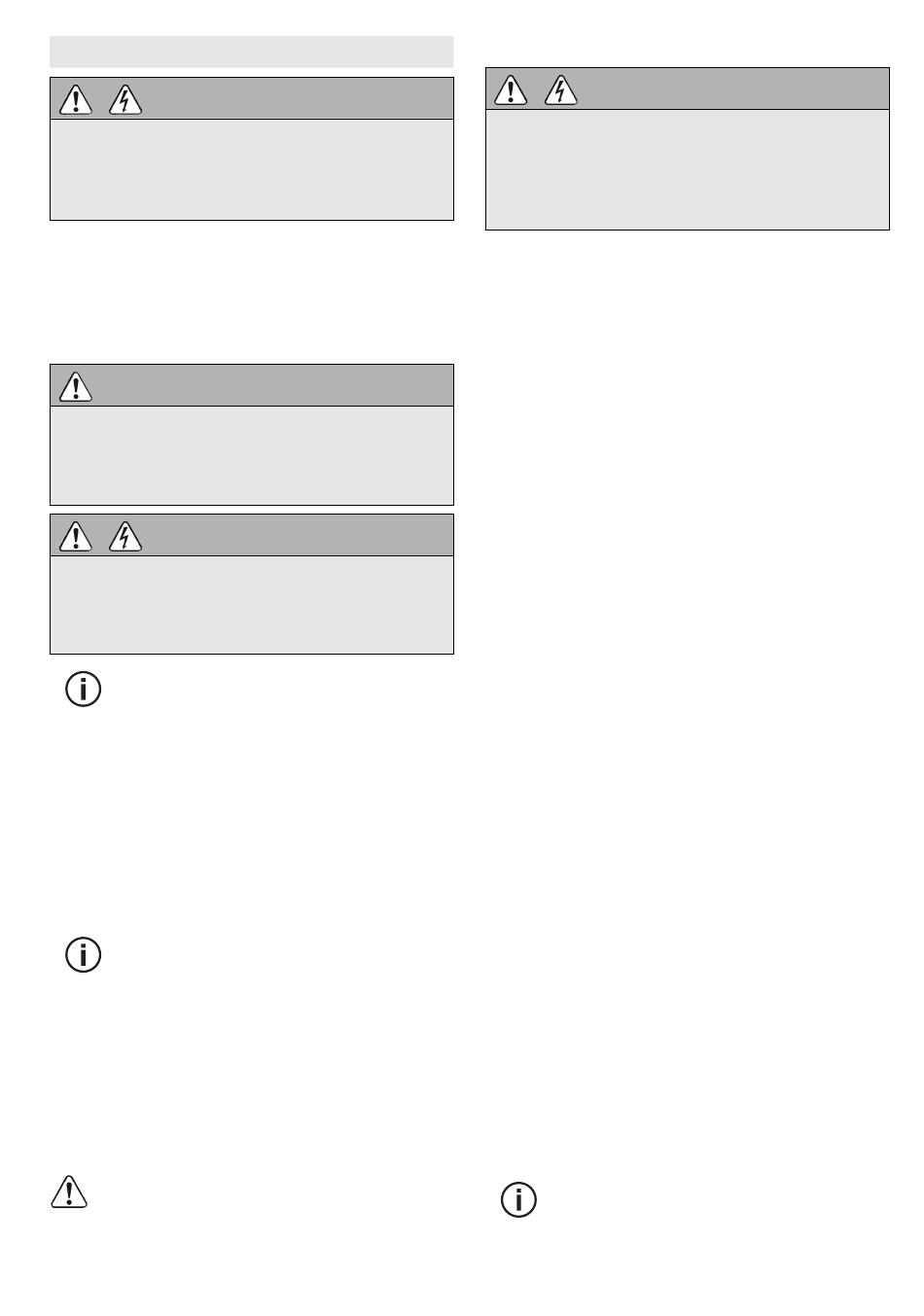Click the body area of the topmost left warning box
924x1316 pixels.
[252, 169]
